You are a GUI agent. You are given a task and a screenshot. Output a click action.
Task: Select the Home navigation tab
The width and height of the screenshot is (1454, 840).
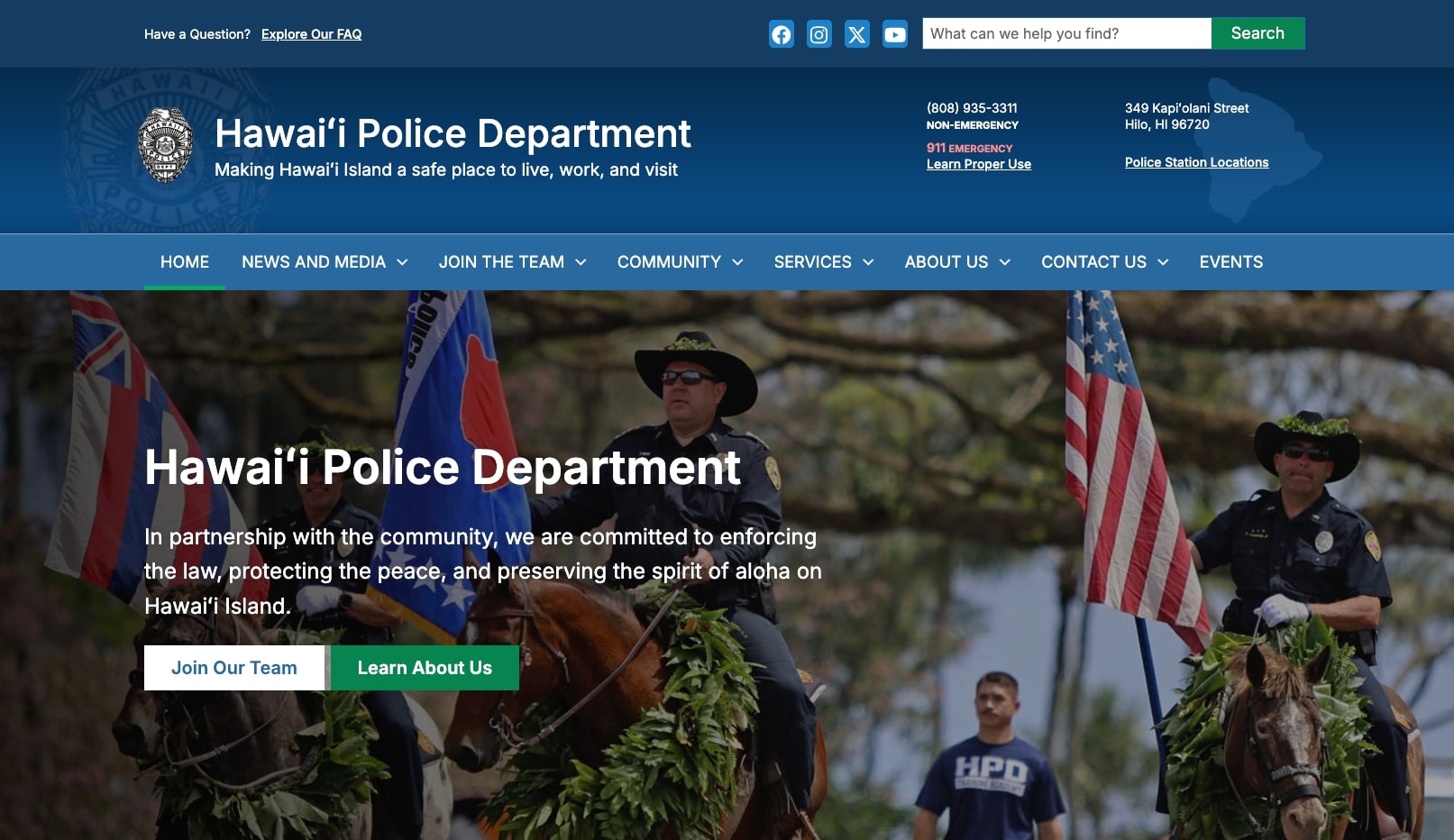(x=185, y=262)
